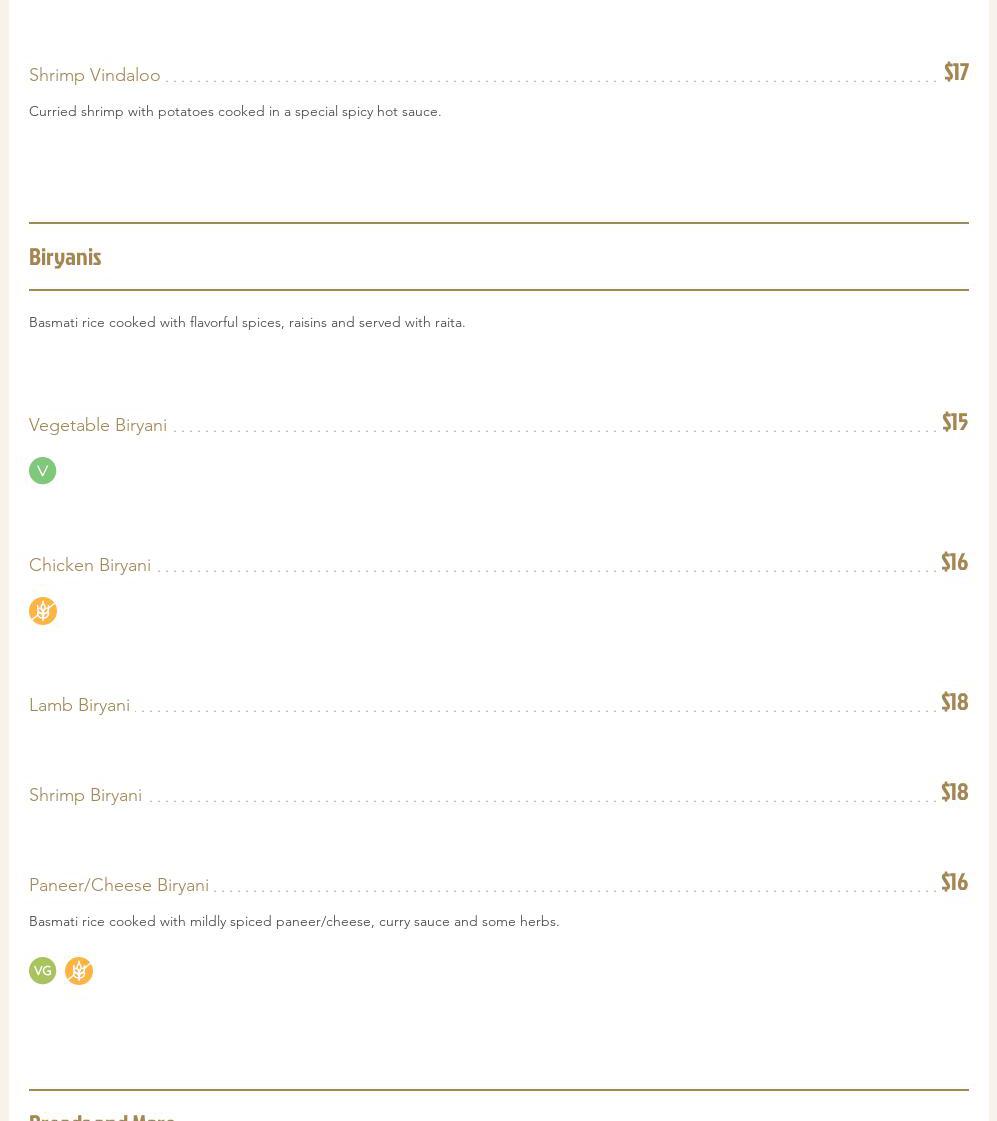Click the green vegan V icon

42,471
